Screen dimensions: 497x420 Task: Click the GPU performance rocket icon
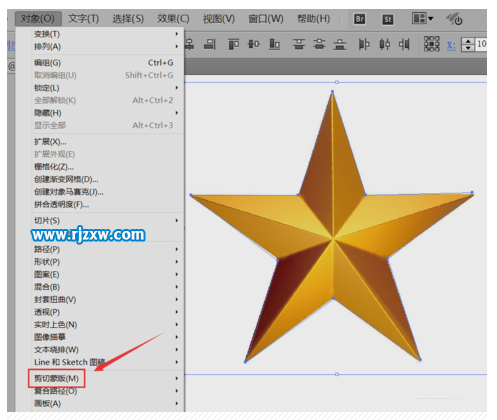tap(454, 19)
